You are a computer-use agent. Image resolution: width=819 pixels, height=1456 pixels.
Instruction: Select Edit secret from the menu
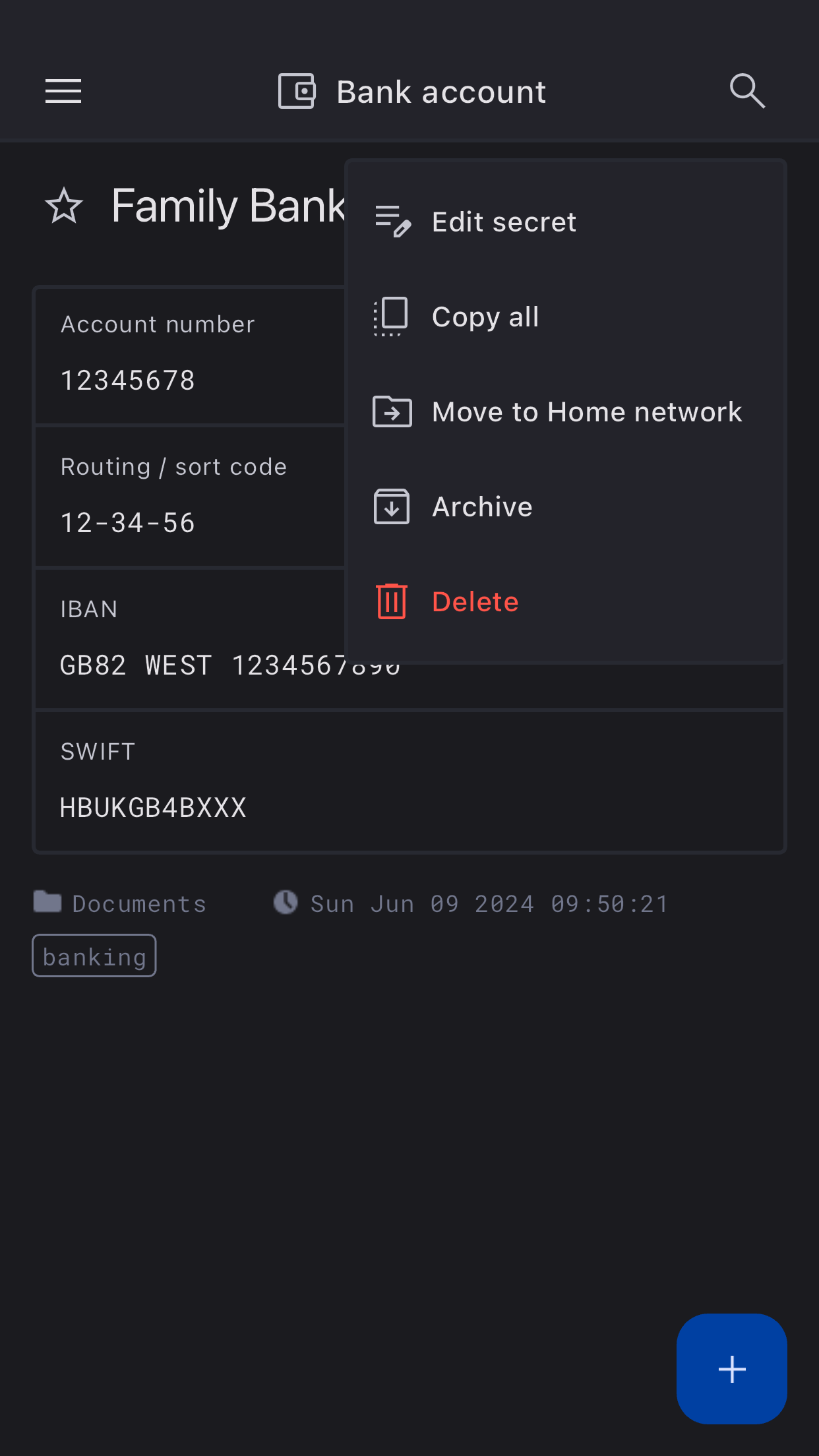click(504, 222)
